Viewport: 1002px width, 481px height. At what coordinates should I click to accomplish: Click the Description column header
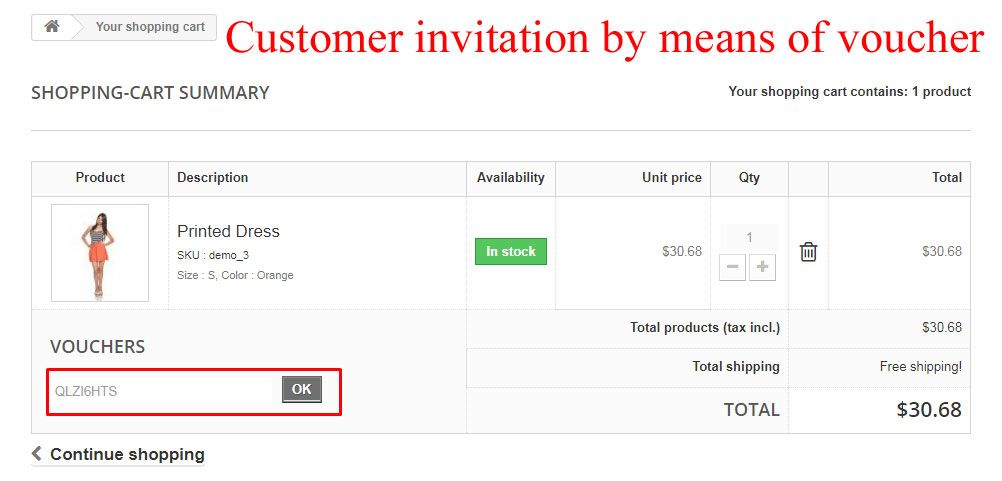point(213,178)
